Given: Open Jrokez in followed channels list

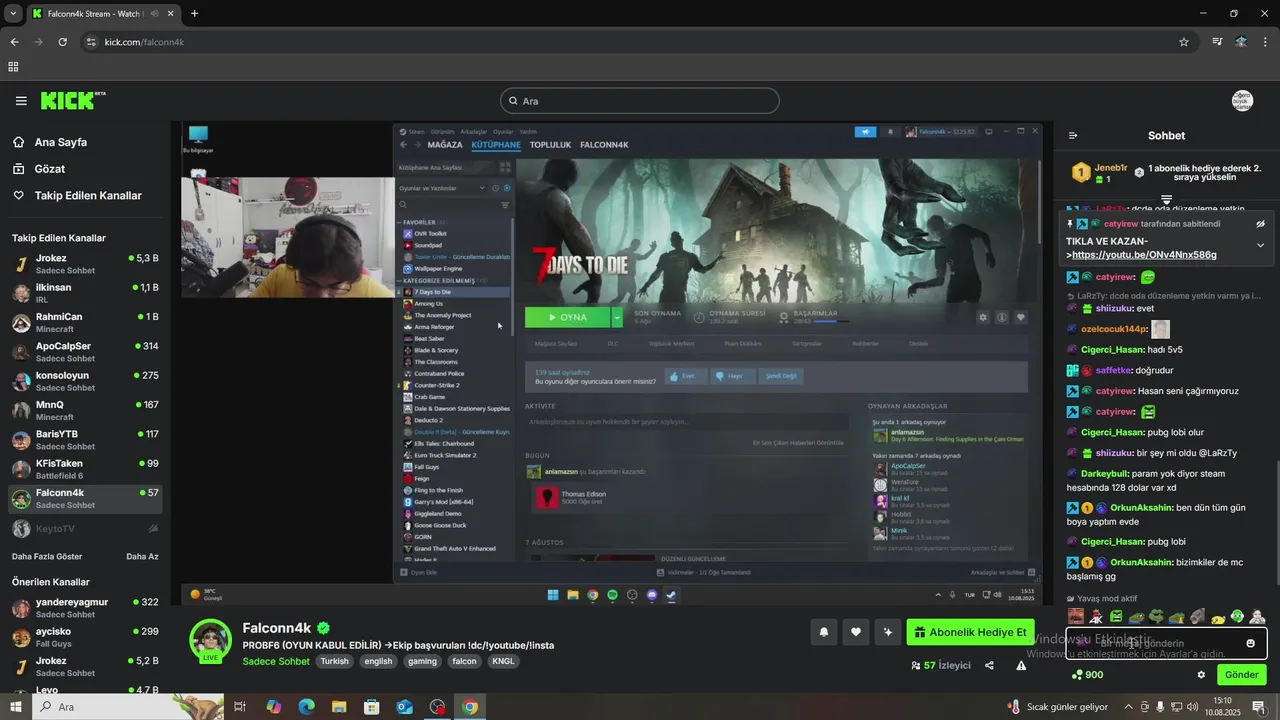Looking at the screenshot, I should click(85, 264).
